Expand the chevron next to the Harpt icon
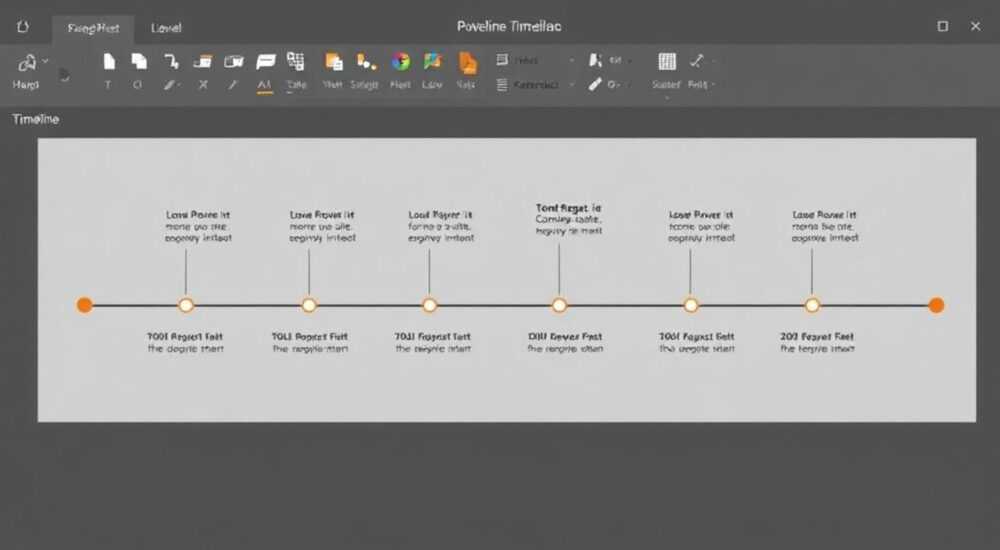 [x=45, y=61]
